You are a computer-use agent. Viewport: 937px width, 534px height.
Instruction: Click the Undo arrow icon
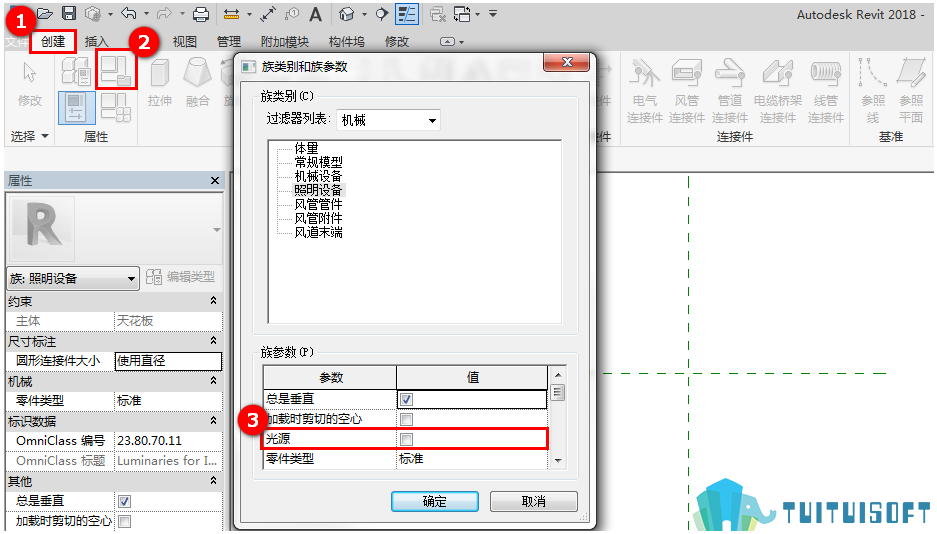point(128,13)
